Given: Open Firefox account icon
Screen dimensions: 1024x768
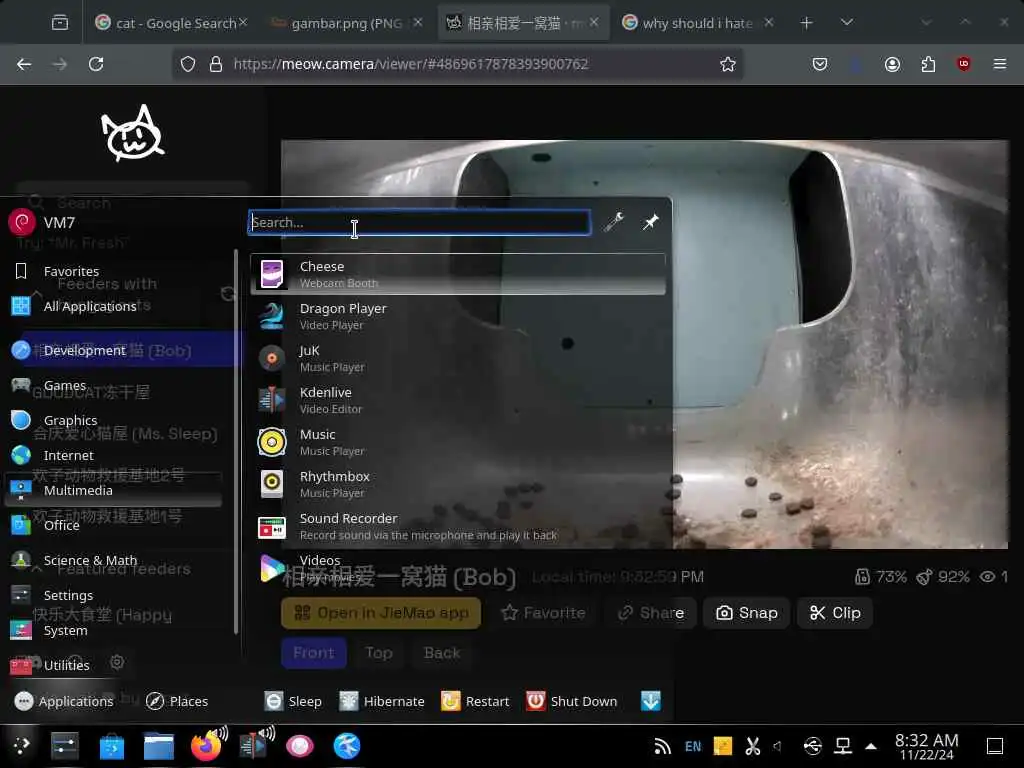Looking at the screenshot, I should point(893,64).
